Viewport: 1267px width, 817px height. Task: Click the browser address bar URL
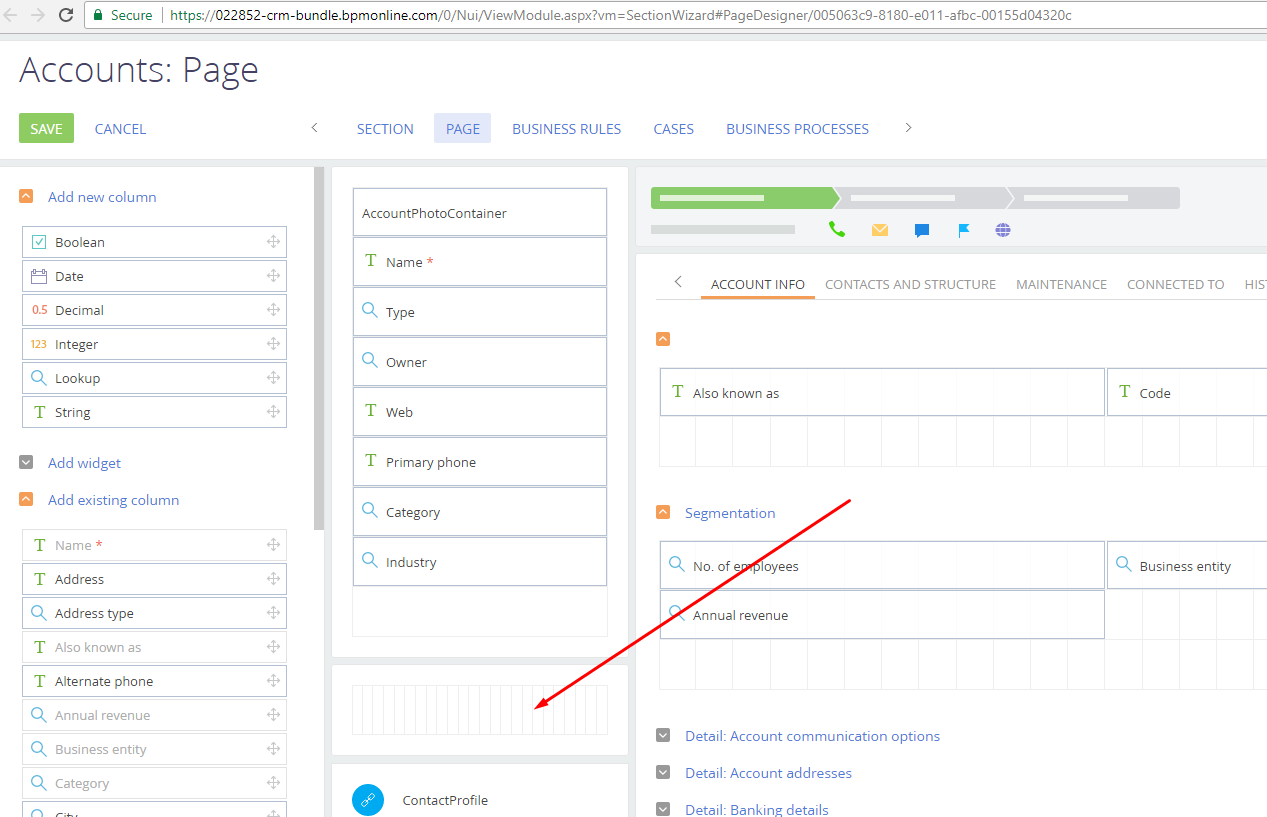pos(620,15)
